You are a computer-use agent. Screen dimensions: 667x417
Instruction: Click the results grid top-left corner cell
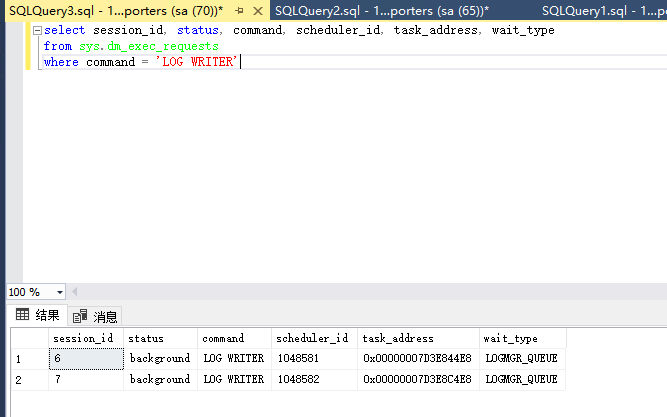coord(30,338)
